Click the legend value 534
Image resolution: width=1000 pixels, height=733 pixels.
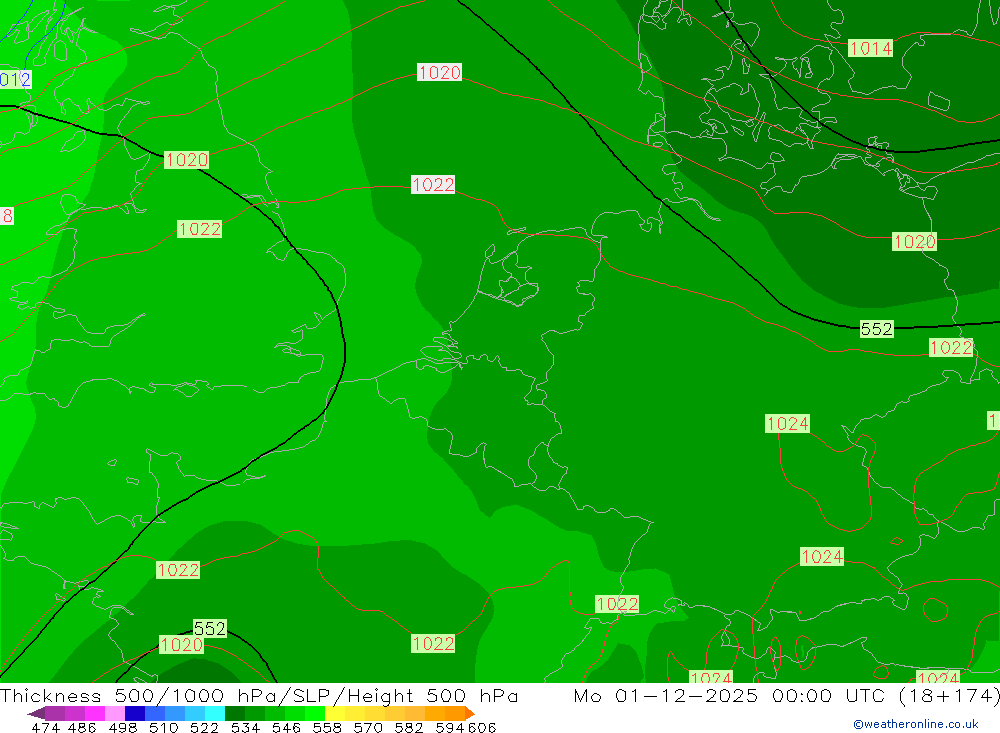(245, 727)
